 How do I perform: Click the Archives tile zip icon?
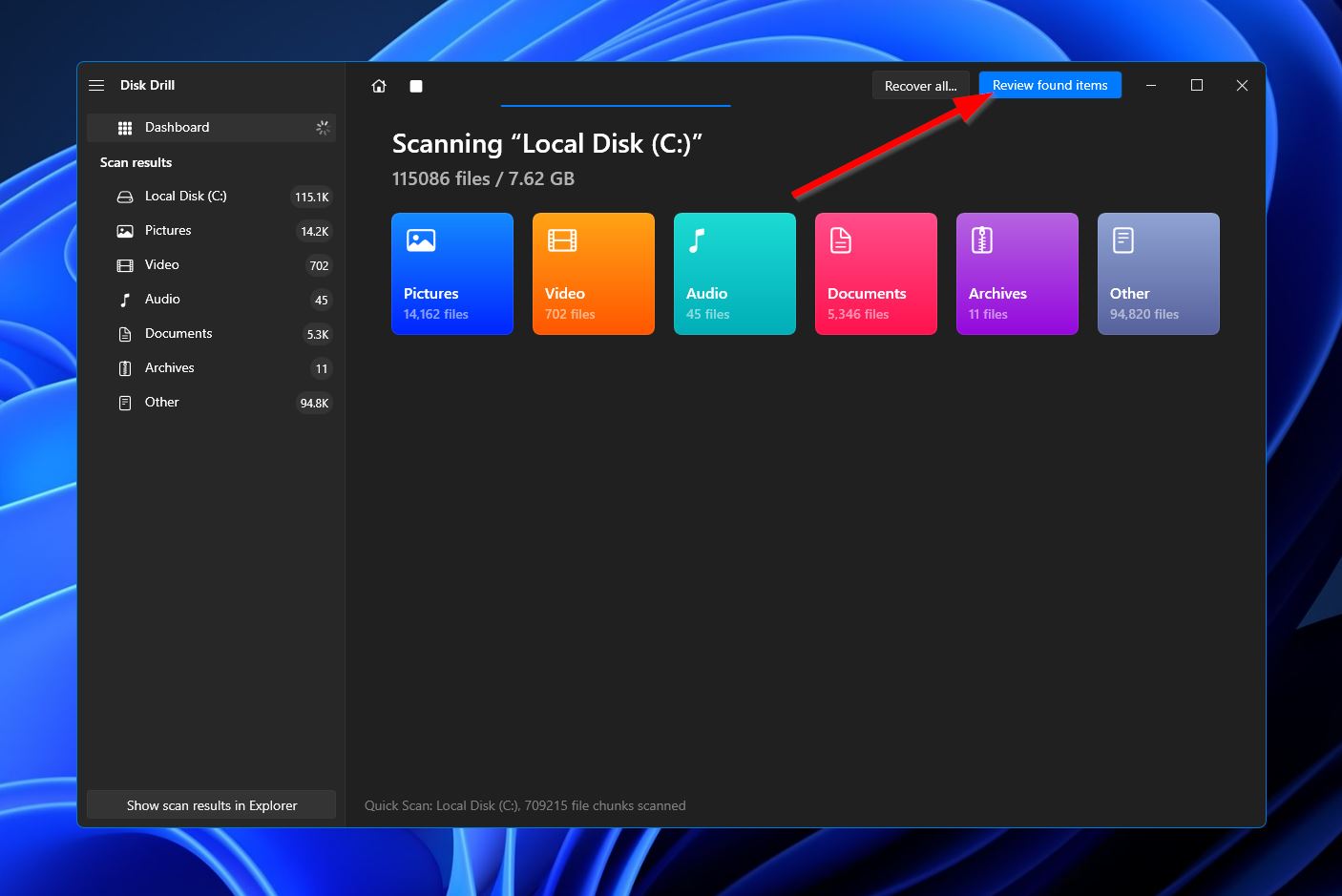(982, 240)
